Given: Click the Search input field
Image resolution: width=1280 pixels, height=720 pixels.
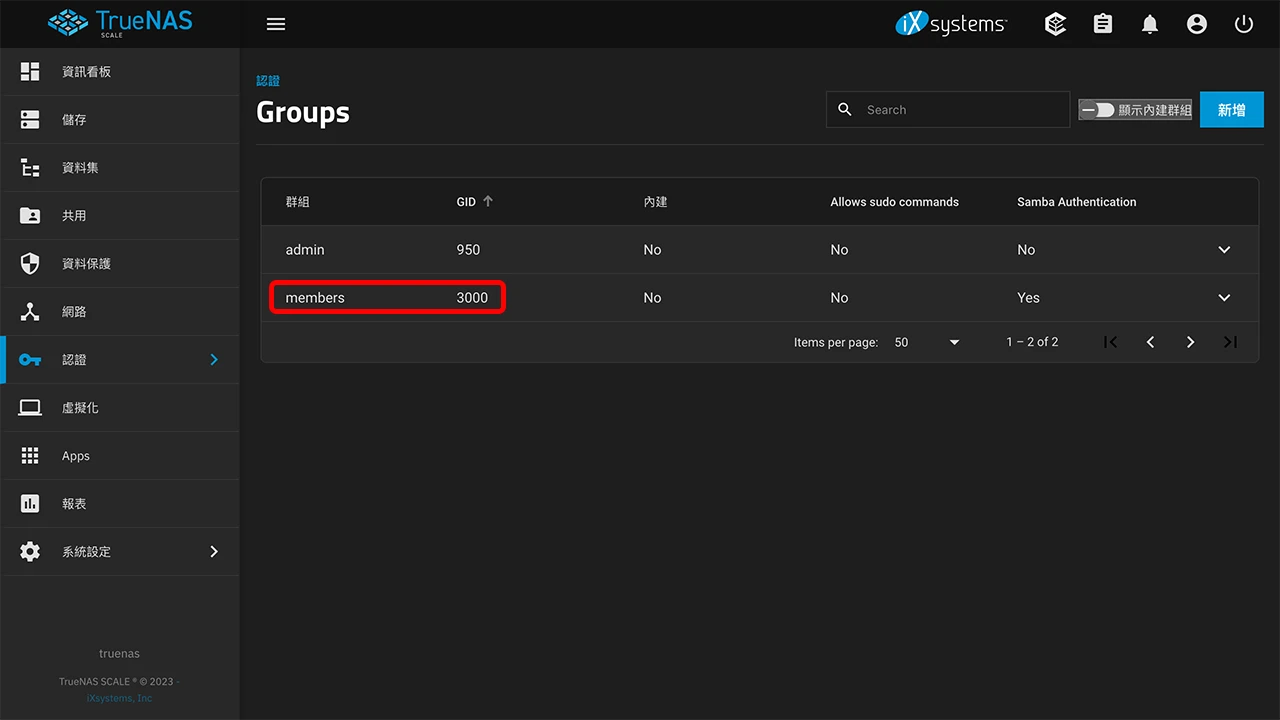Looking at the screenshot, I should (960, 110).
